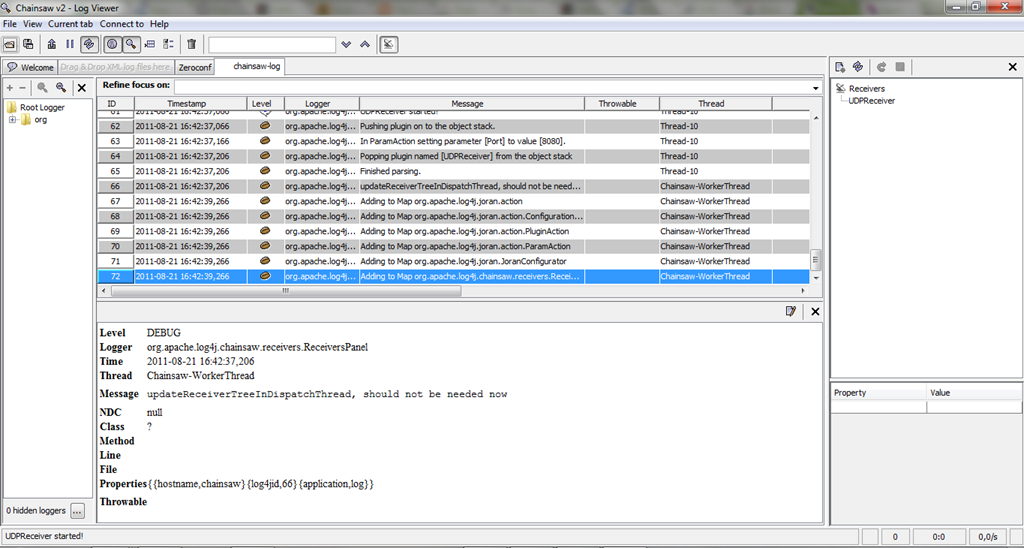Click the event table horizontal scroll right arrow
This screenshot has height=548, width=1024.
coord(805,291)
